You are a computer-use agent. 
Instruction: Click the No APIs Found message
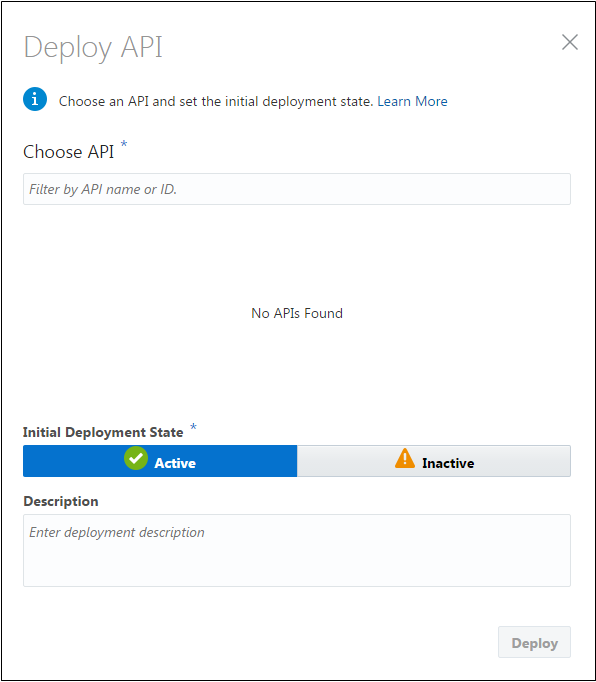click(297, 313)
